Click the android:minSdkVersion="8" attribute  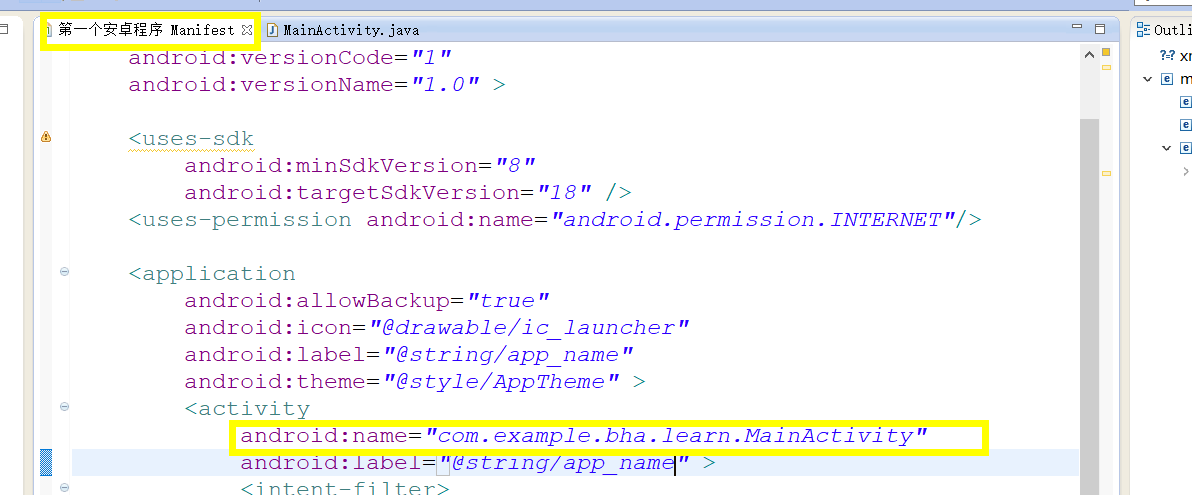click(361, 165)
